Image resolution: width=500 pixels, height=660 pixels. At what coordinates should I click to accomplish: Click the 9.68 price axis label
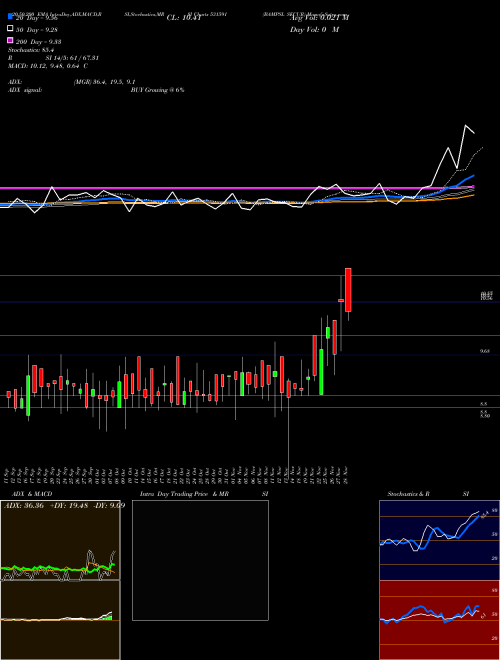pos(484,351)
